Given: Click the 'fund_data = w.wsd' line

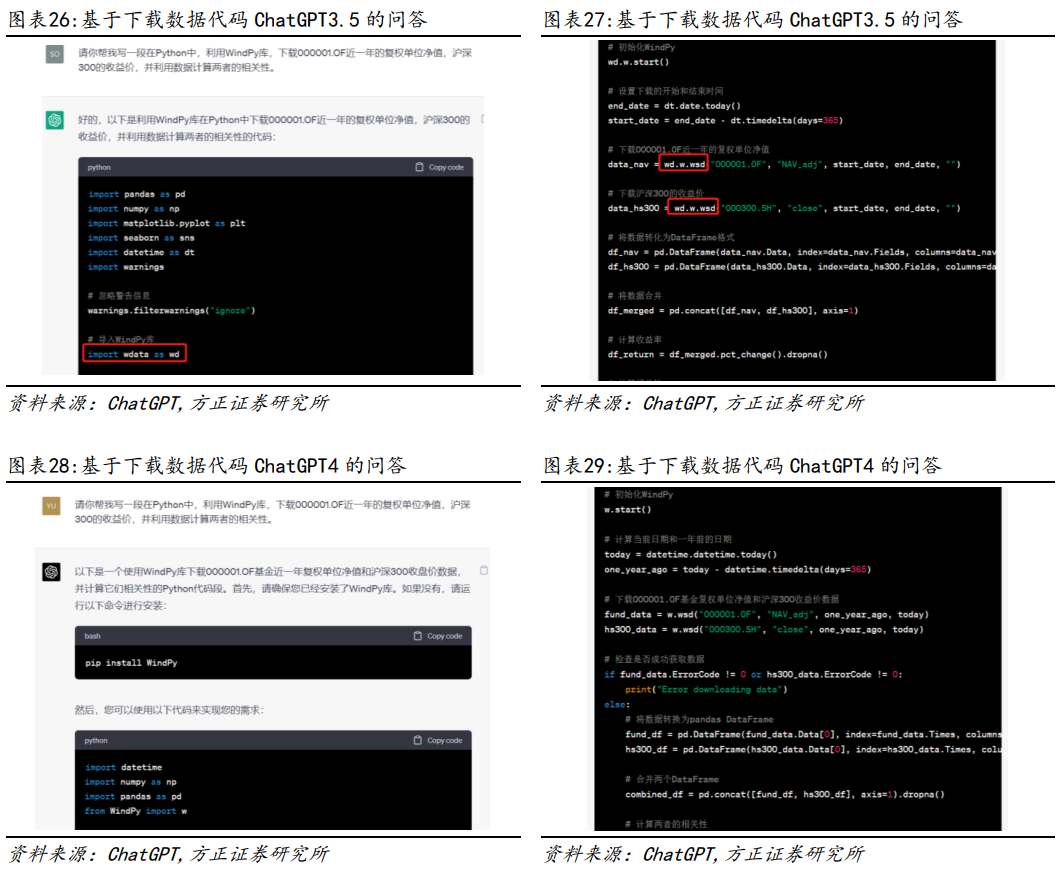Looking at the screenshot, I should (x=766, y=615).
